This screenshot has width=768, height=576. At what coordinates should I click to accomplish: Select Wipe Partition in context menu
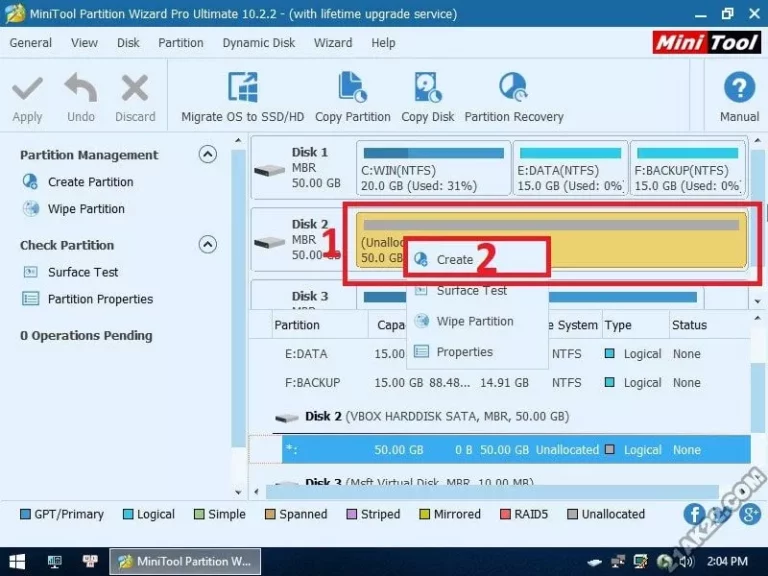475,321
